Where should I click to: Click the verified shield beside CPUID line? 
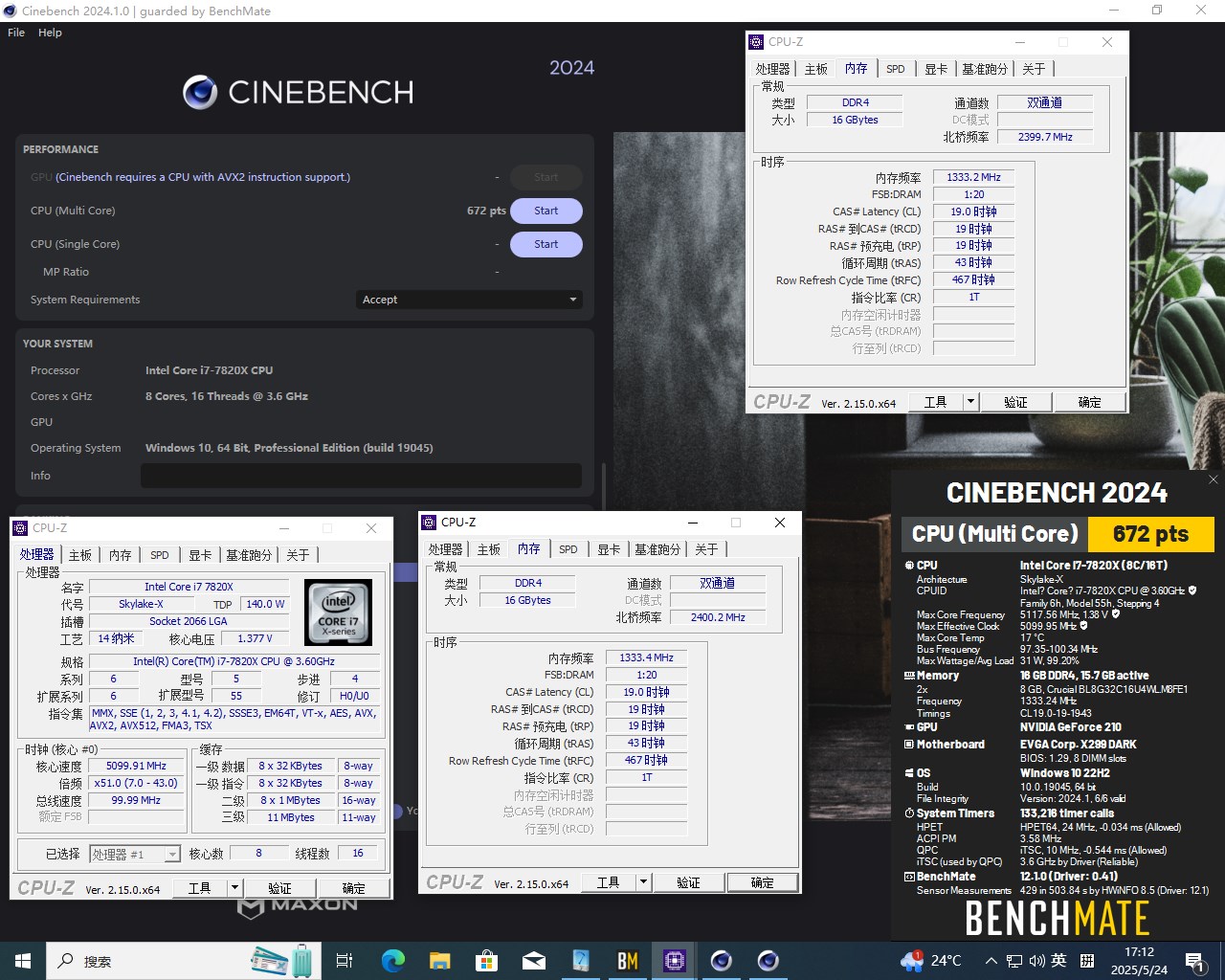1192,590
